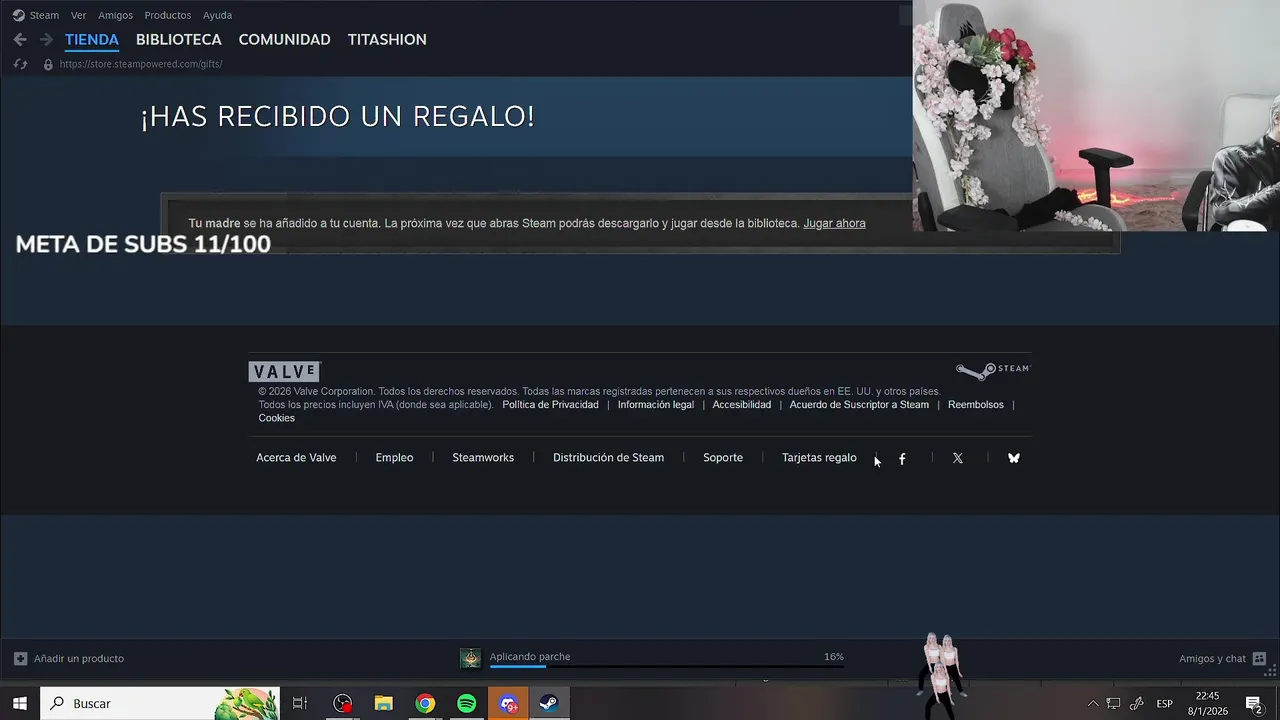This screenshot has height=720, width=1280.
Task: Open the Amigos y chat icon
Action: click(1259, 659)
